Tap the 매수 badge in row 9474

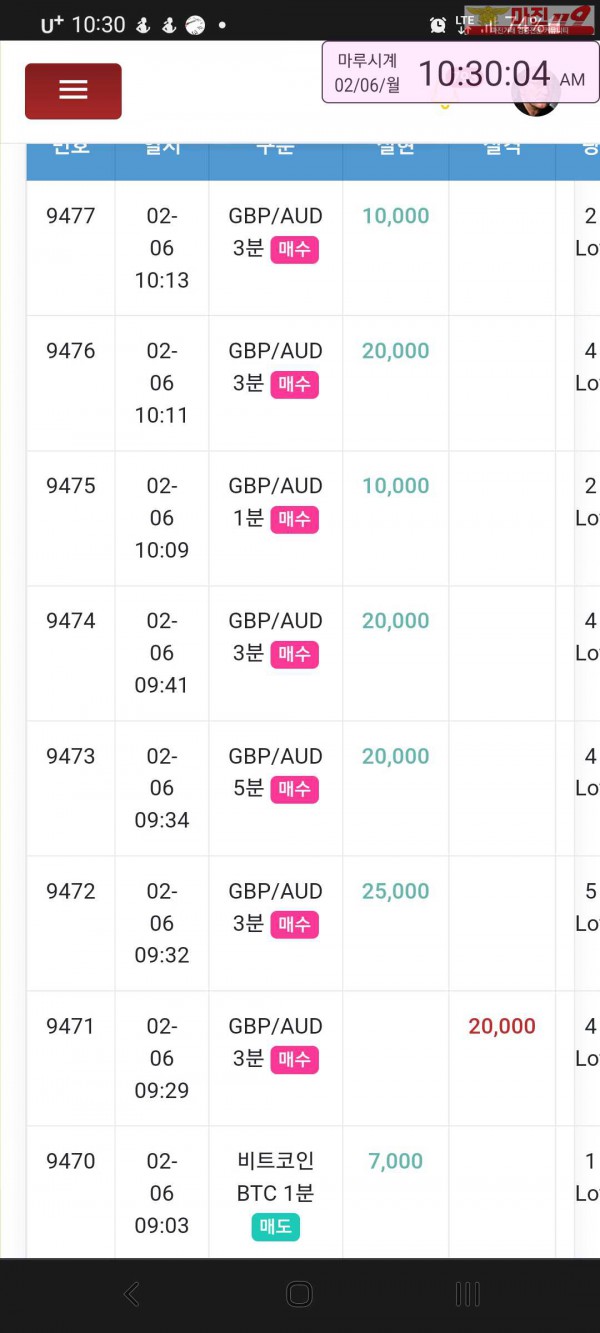(294, 654)
